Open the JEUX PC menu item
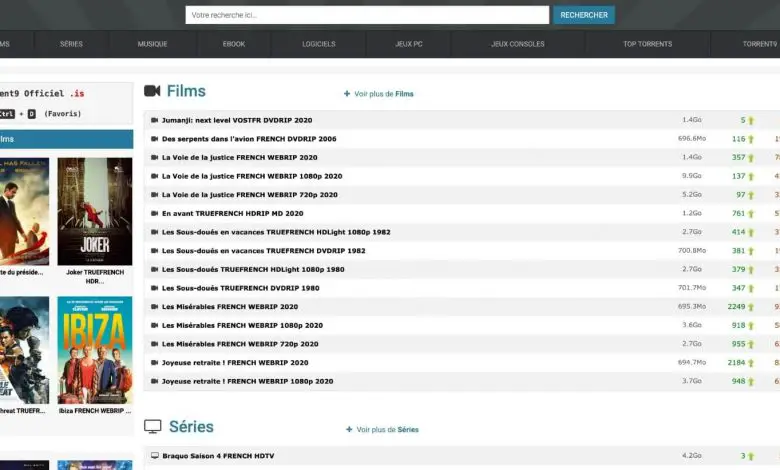The height and width of the screenshot is (470, 780). [x=409, y=44]
